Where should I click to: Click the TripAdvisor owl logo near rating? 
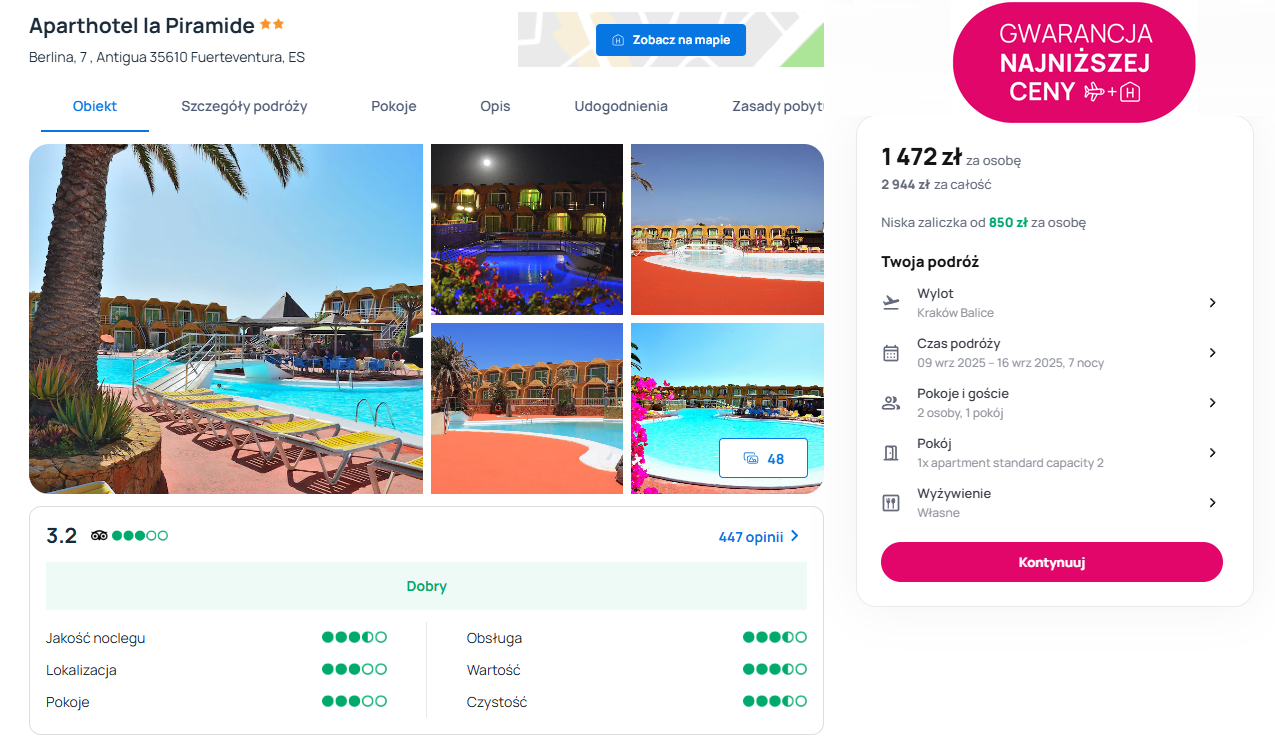click(x=99, y=536)
